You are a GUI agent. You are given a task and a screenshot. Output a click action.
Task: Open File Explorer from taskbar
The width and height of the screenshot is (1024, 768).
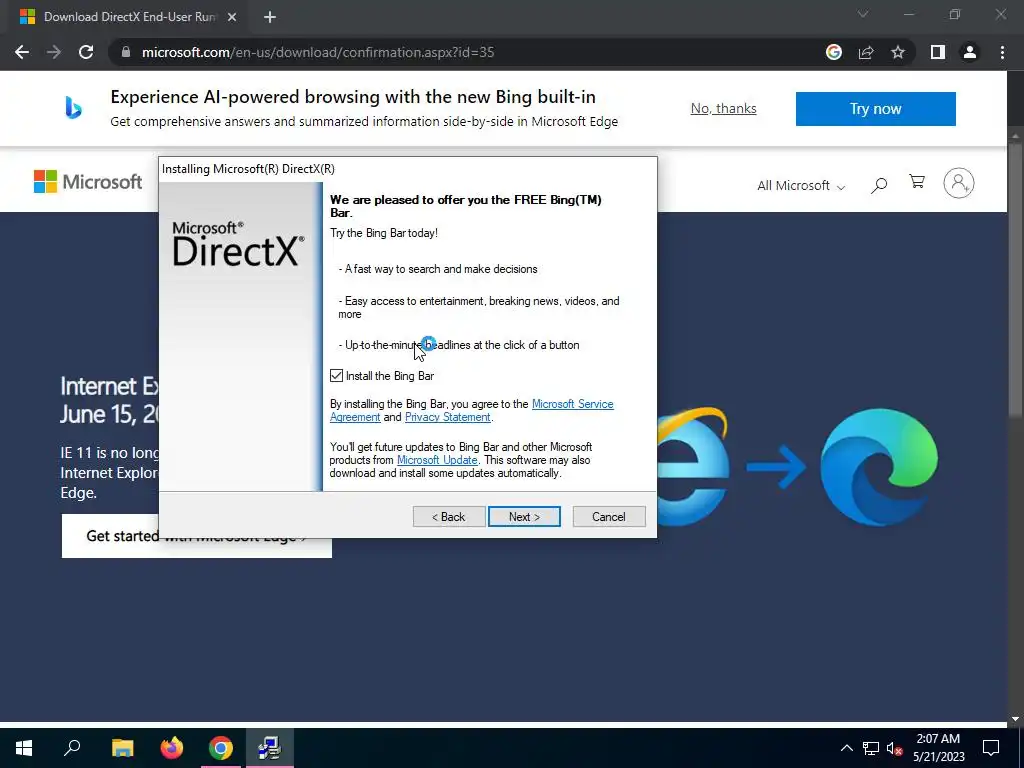(122, 748)
